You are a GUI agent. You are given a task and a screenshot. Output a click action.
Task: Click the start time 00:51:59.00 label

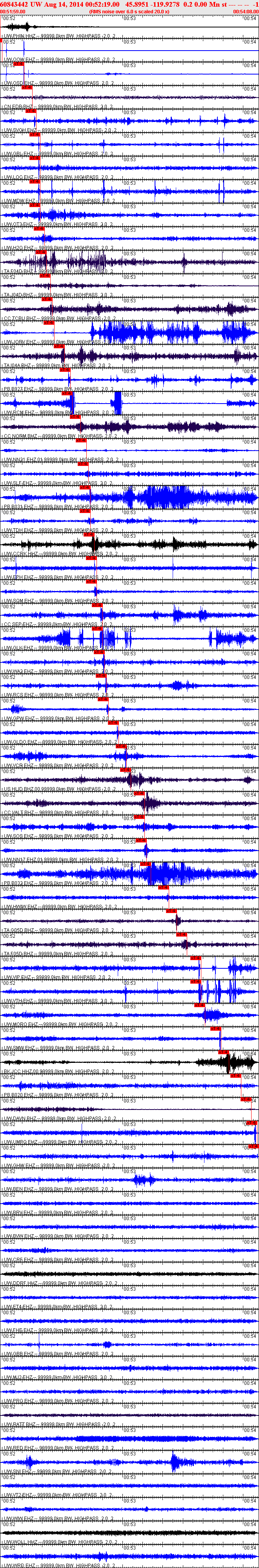click(13, 11)
